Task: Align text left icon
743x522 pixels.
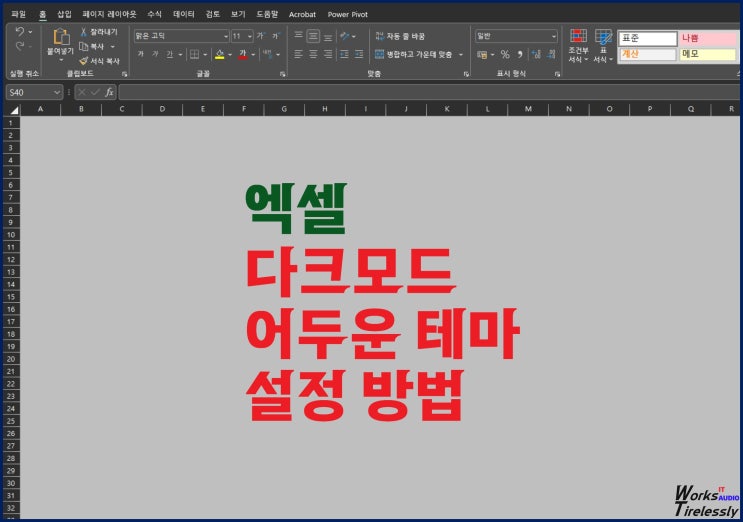Action: (x=299, y=54)
